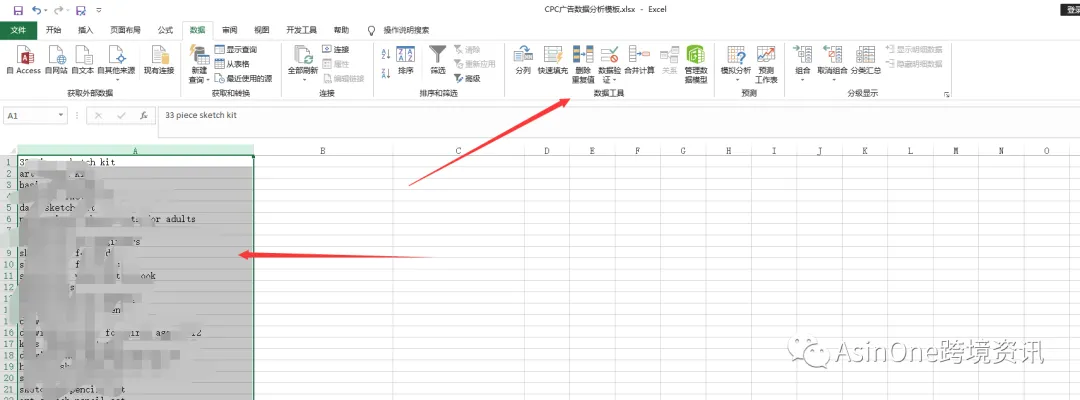
Task: Click 分类汇总 subtotal
Action: coord(865,60)
